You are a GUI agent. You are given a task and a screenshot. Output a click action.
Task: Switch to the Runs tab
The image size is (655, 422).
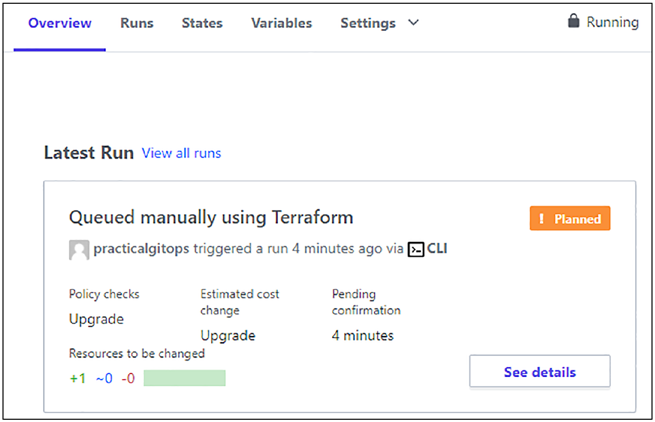[x=137, y=23]
